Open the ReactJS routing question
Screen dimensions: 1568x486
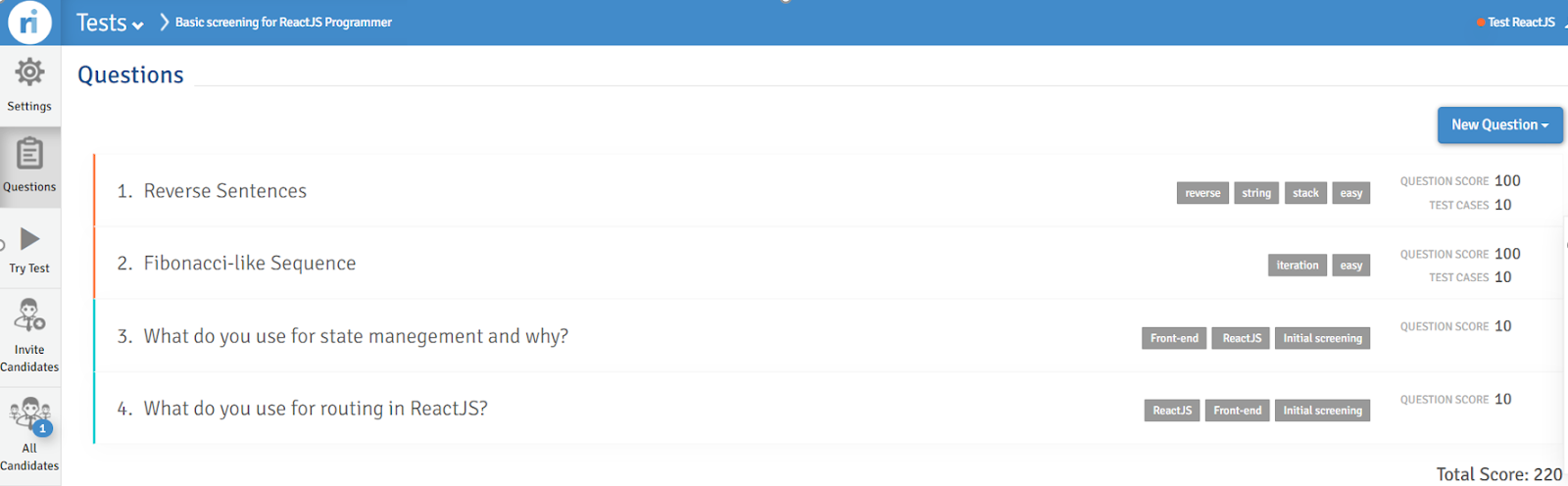click(x=316, y=409)
